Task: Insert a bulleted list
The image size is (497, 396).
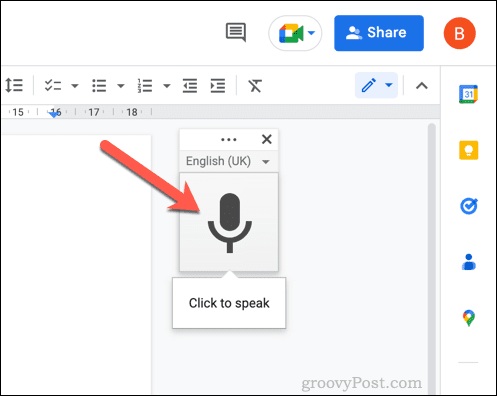Action: (x=99, y=86)
